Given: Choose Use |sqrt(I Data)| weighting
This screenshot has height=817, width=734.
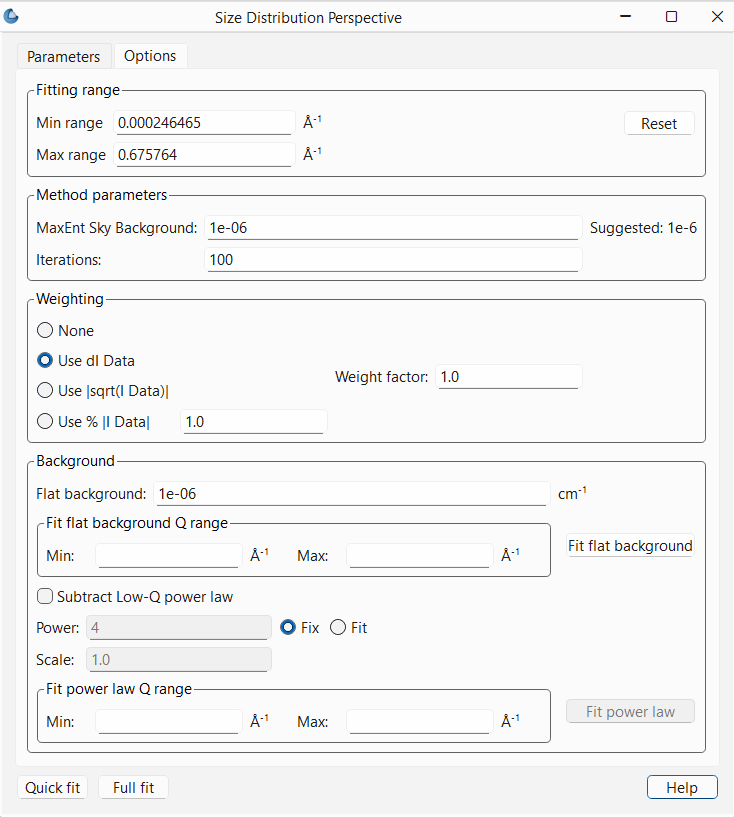Looking at the screenshot, I should [45, 391].
